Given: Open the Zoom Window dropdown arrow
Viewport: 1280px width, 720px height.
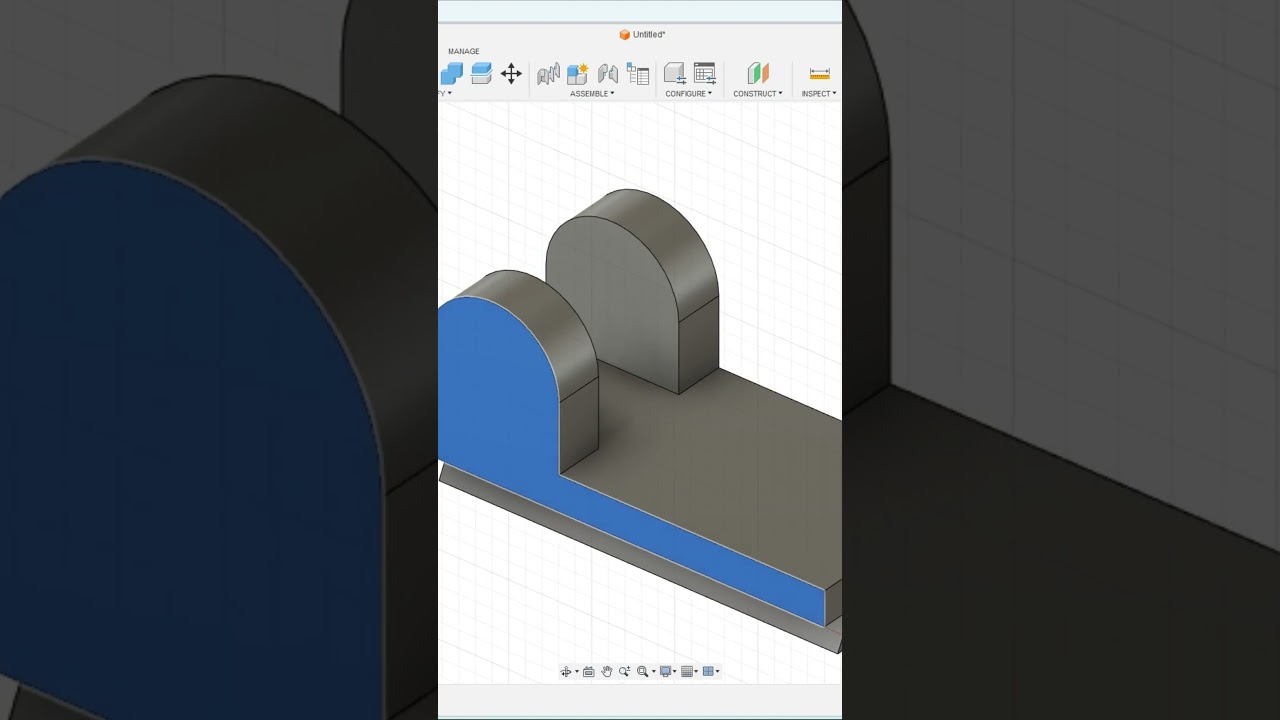Looking at the screenshot, I should click(x=654, y=672).
